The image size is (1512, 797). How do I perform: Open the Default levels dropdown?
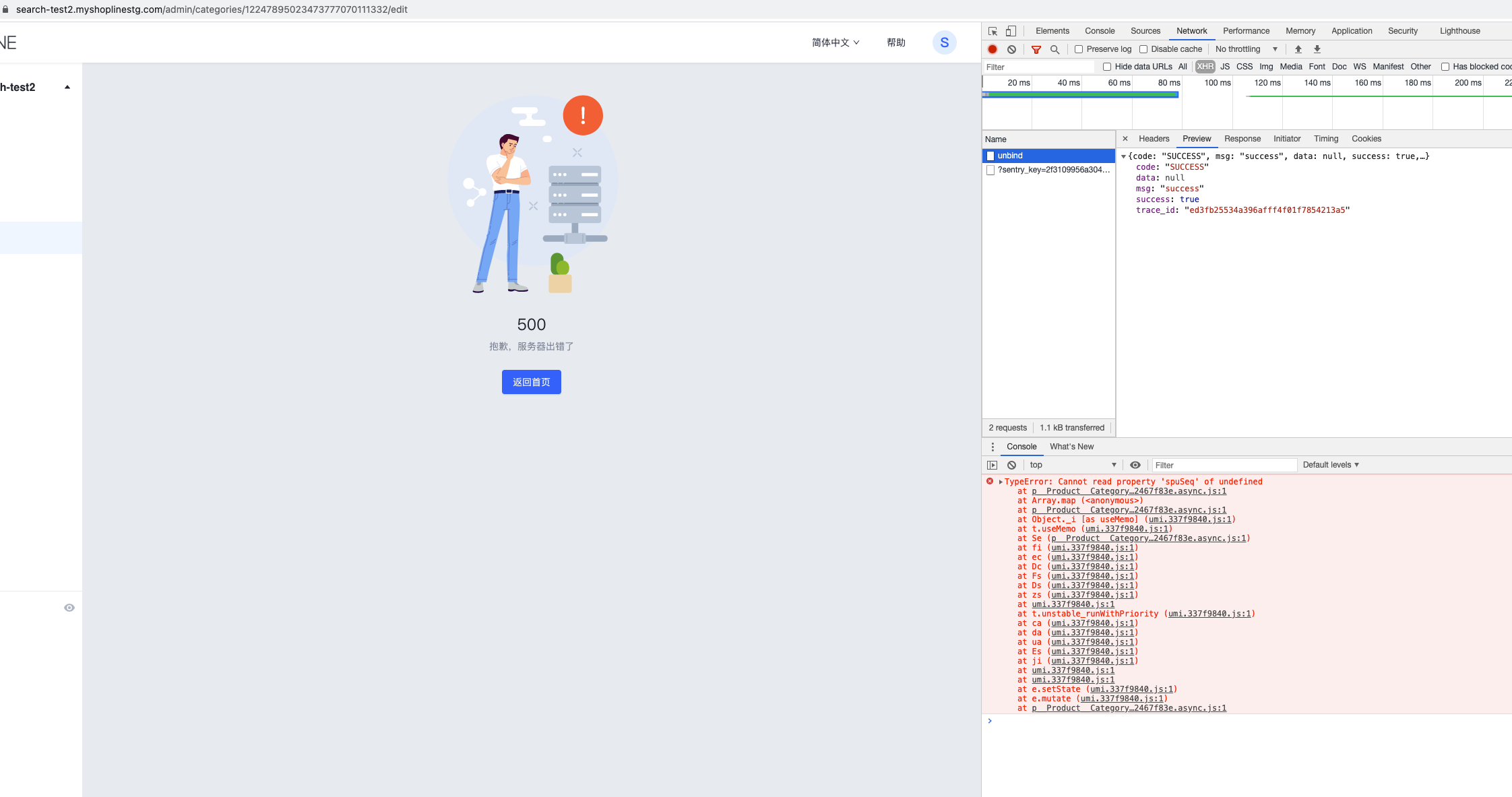(1330, 465)
